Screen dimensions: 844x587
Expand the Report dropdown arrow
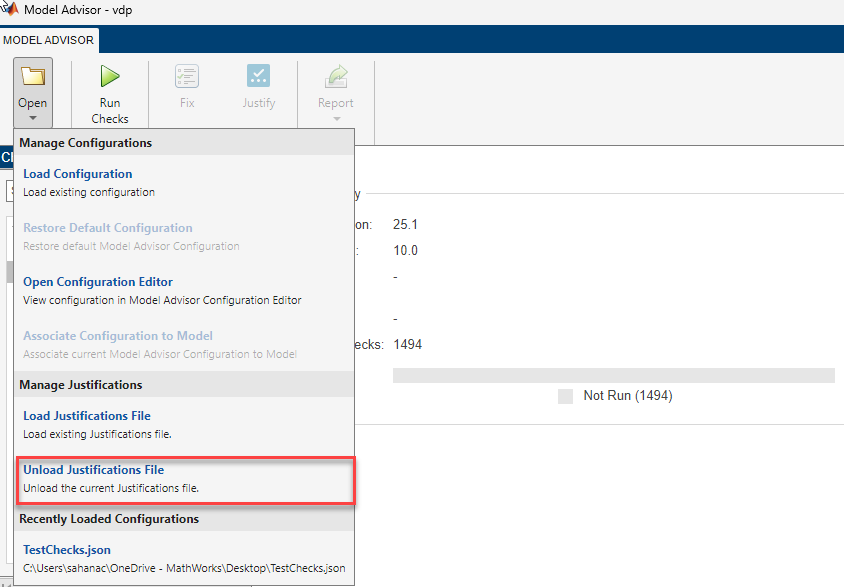click(335, 118)
